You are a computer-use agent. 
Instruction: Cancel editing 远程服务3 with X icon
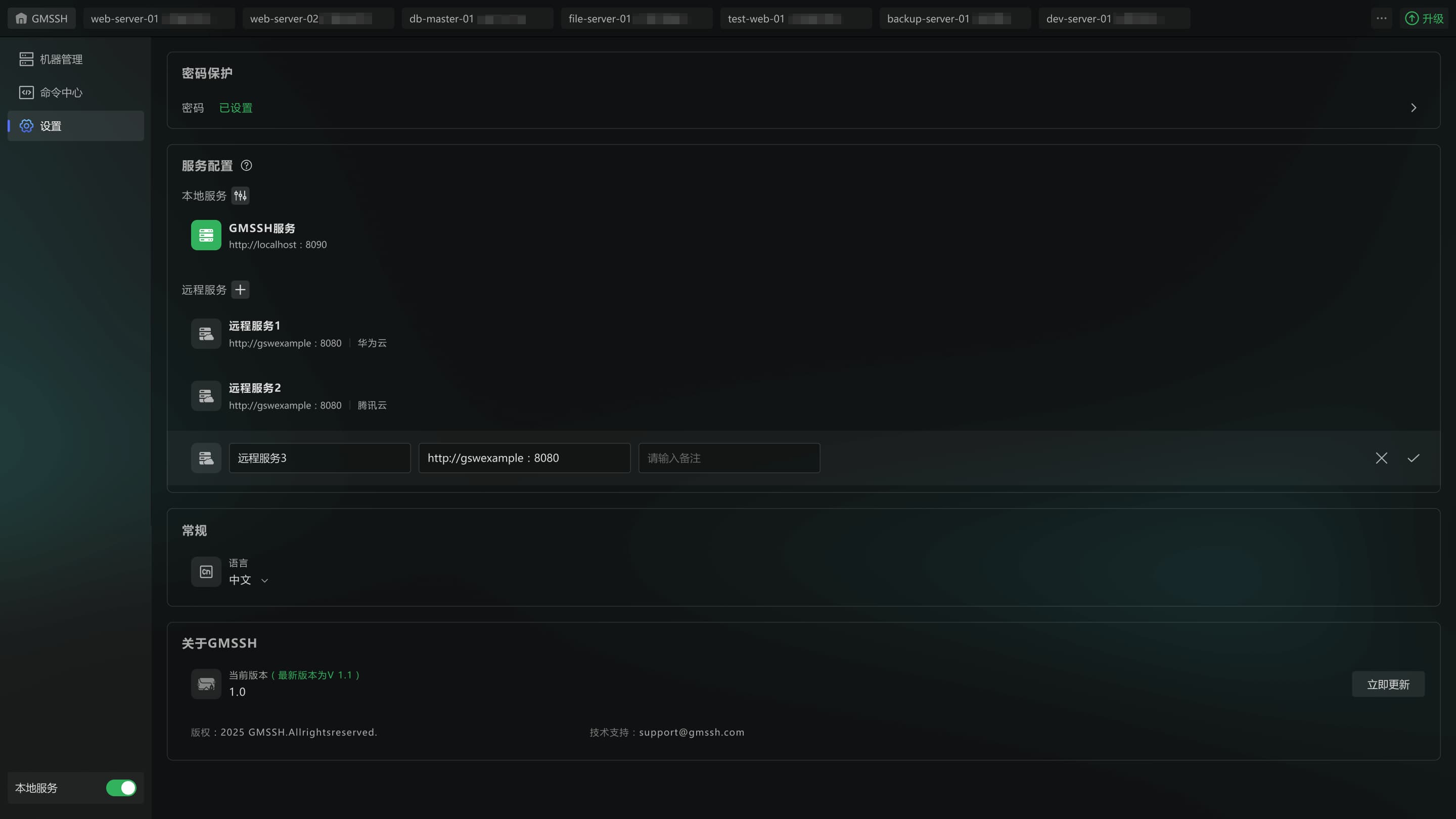point(1381,458)
